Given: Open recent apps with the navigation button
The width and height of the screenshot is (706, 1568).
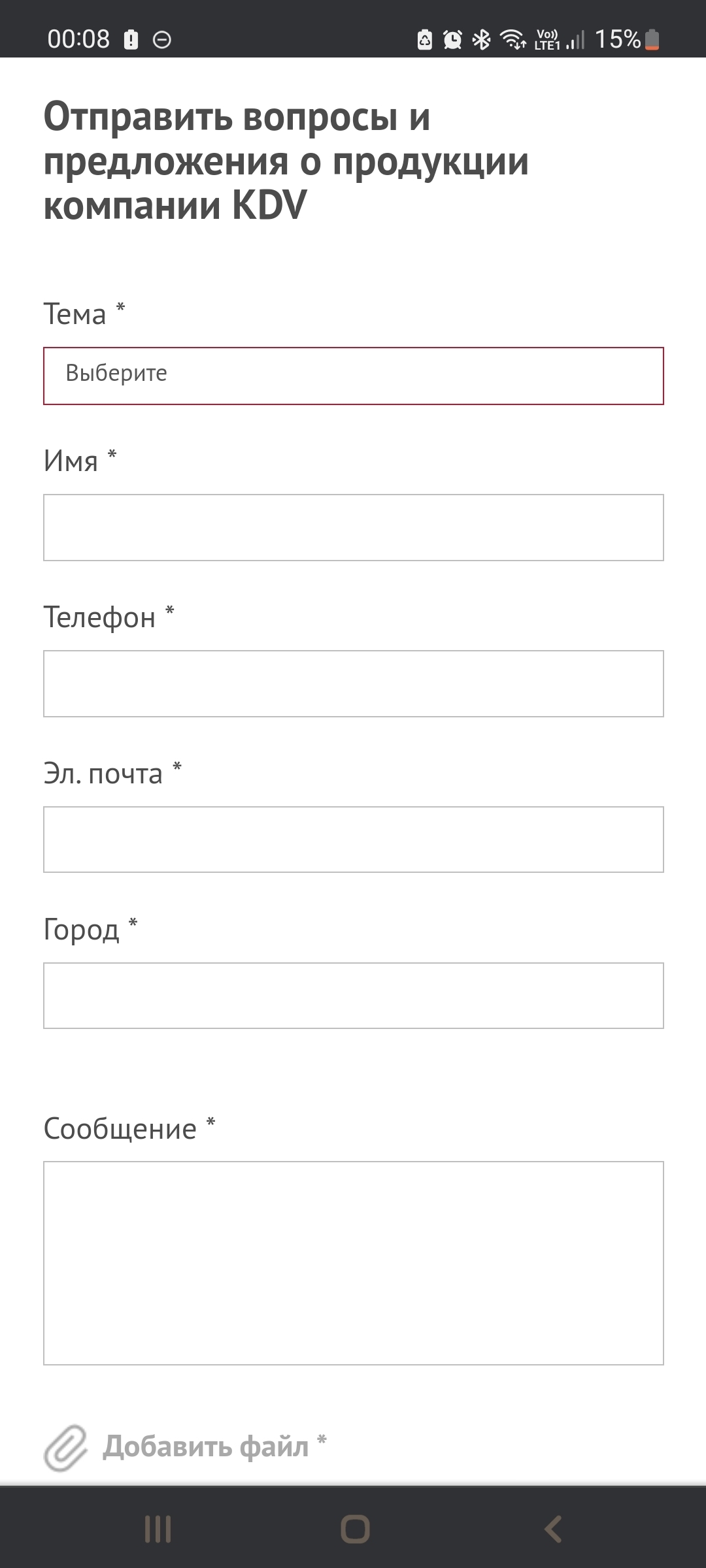Looking at the screenshot, I should coord(158,1529).
